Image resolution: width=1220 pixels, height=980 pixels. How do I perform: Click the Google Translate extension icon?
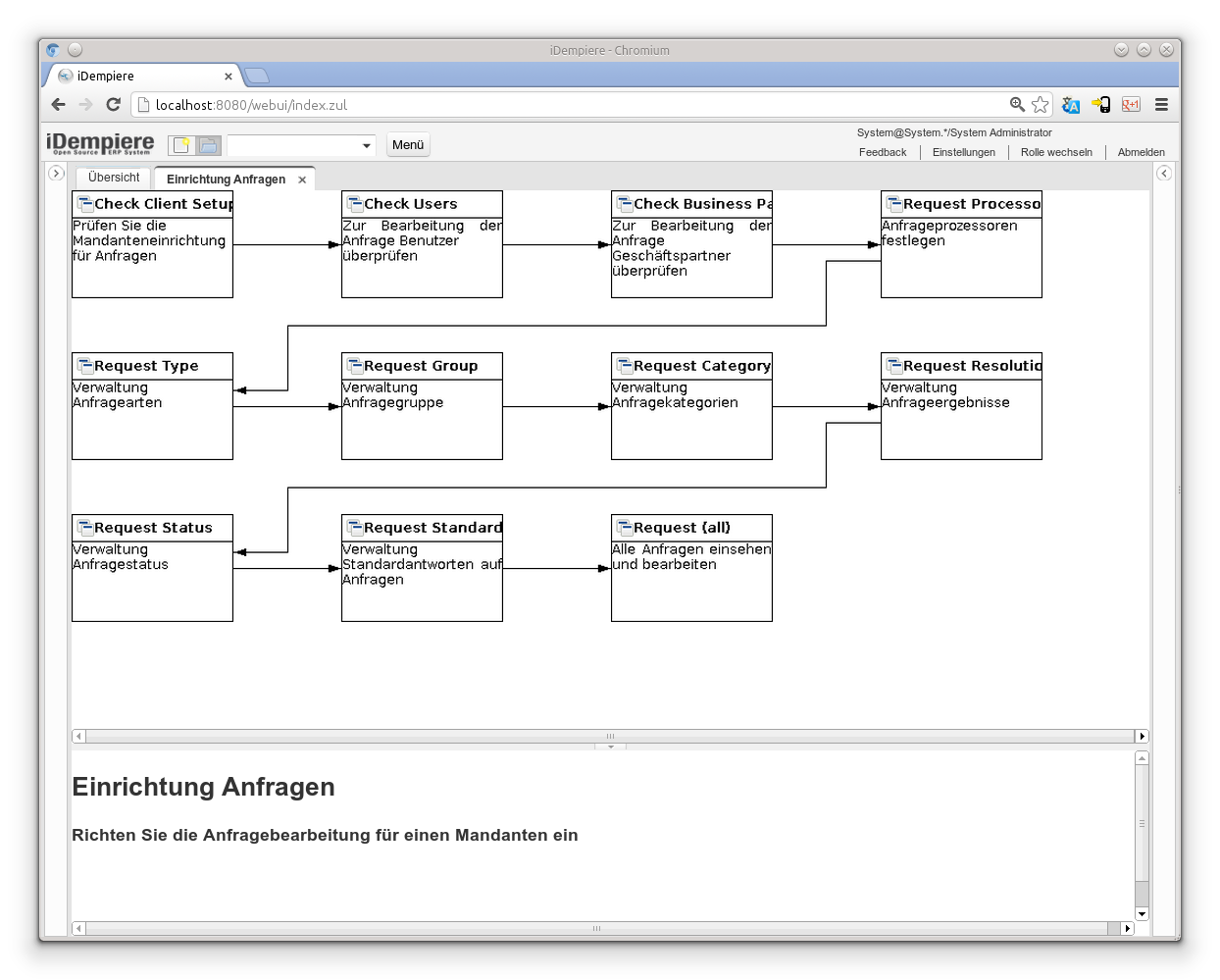[1070, 104]
